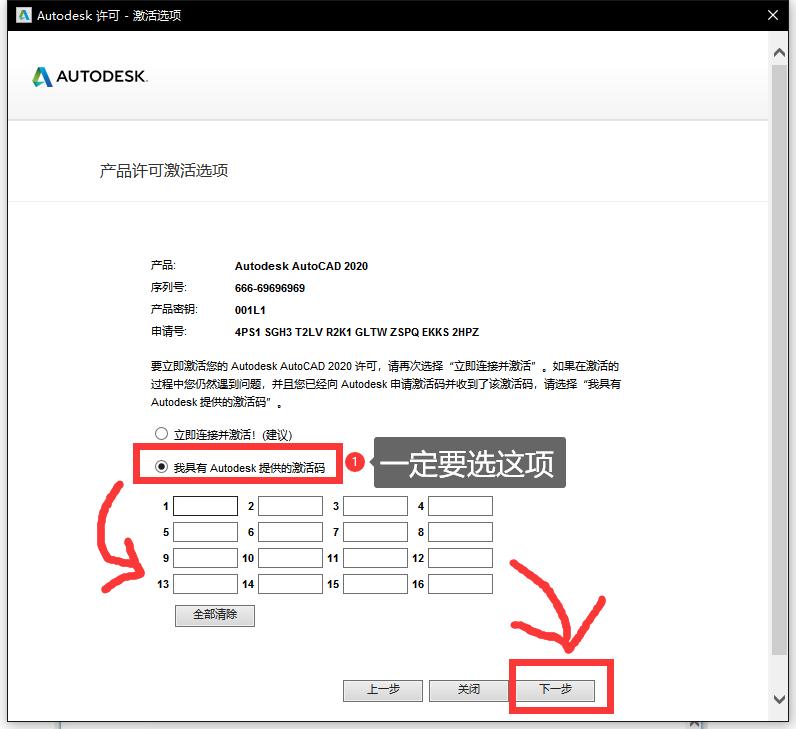This screenshot has width=796, height=729.
Task: Click product name Autodesk AutoCAD 2020
Action: coord(301,267)
